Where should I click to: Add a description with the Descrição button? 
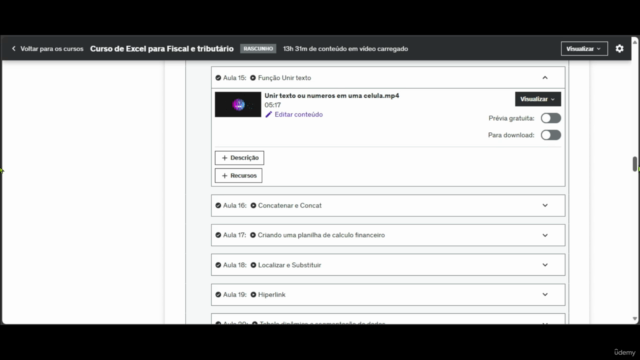239,158
